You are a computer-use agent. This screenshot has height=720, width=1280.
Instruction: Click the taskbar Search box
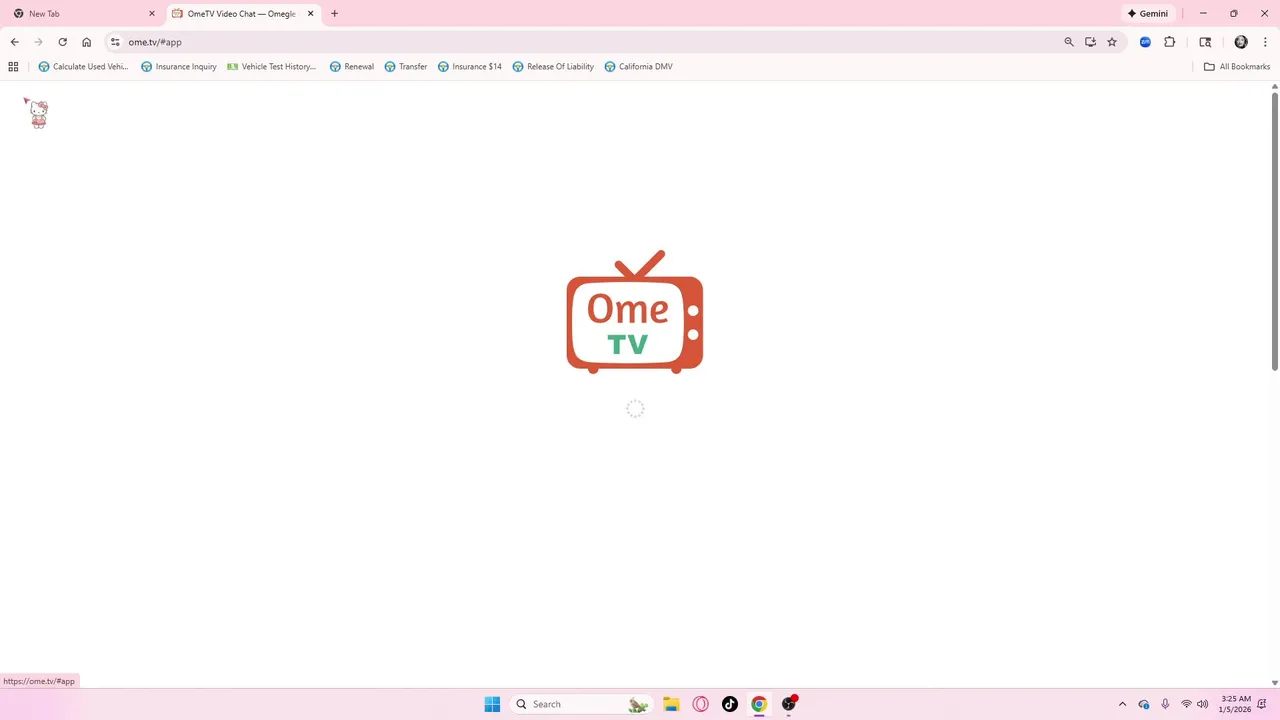[582, 704]
